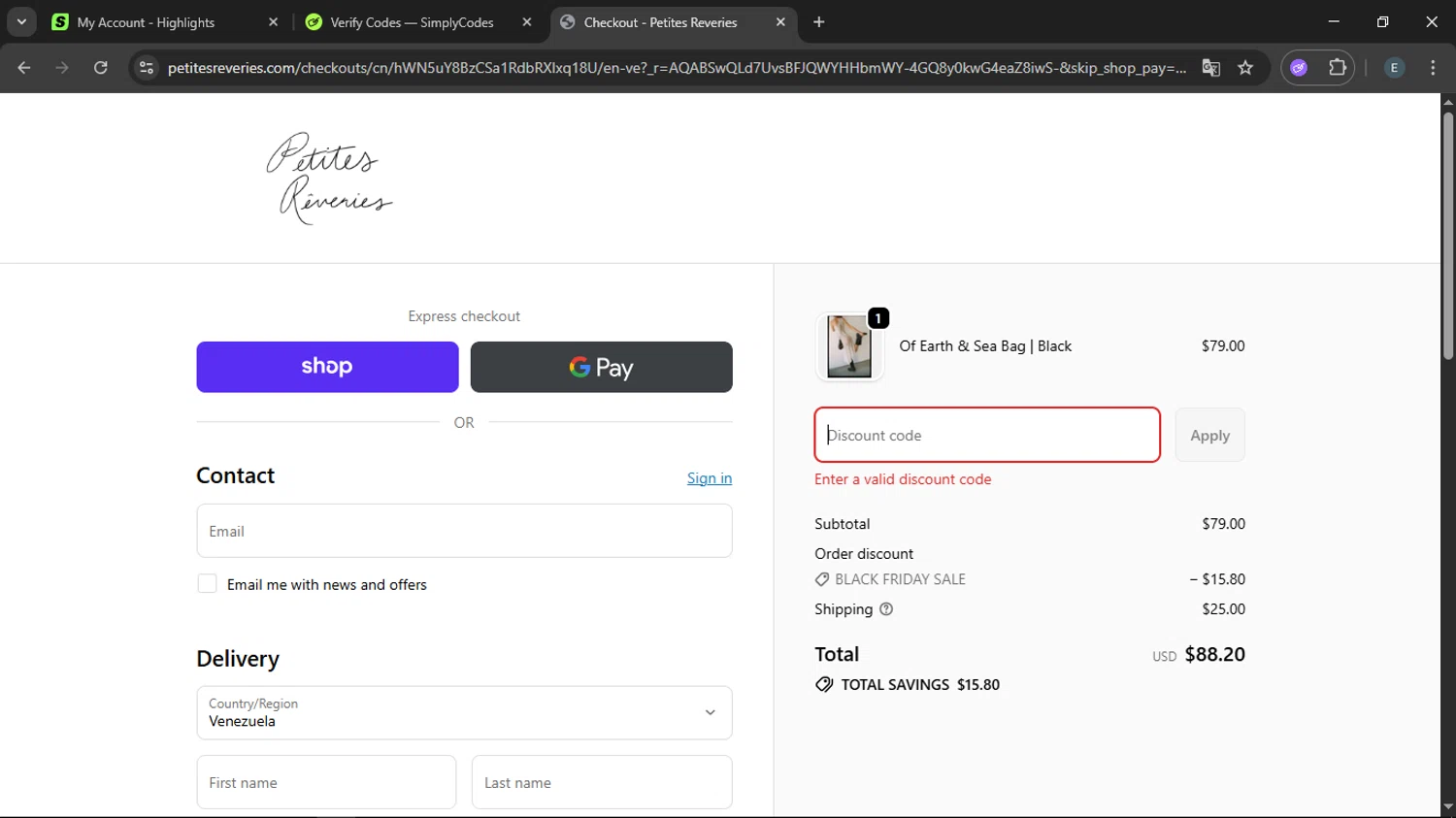Click the BLACK FRIDAY SALE tag icon
This screenshot has width=1456, height=818.
(x=822, y=579)
